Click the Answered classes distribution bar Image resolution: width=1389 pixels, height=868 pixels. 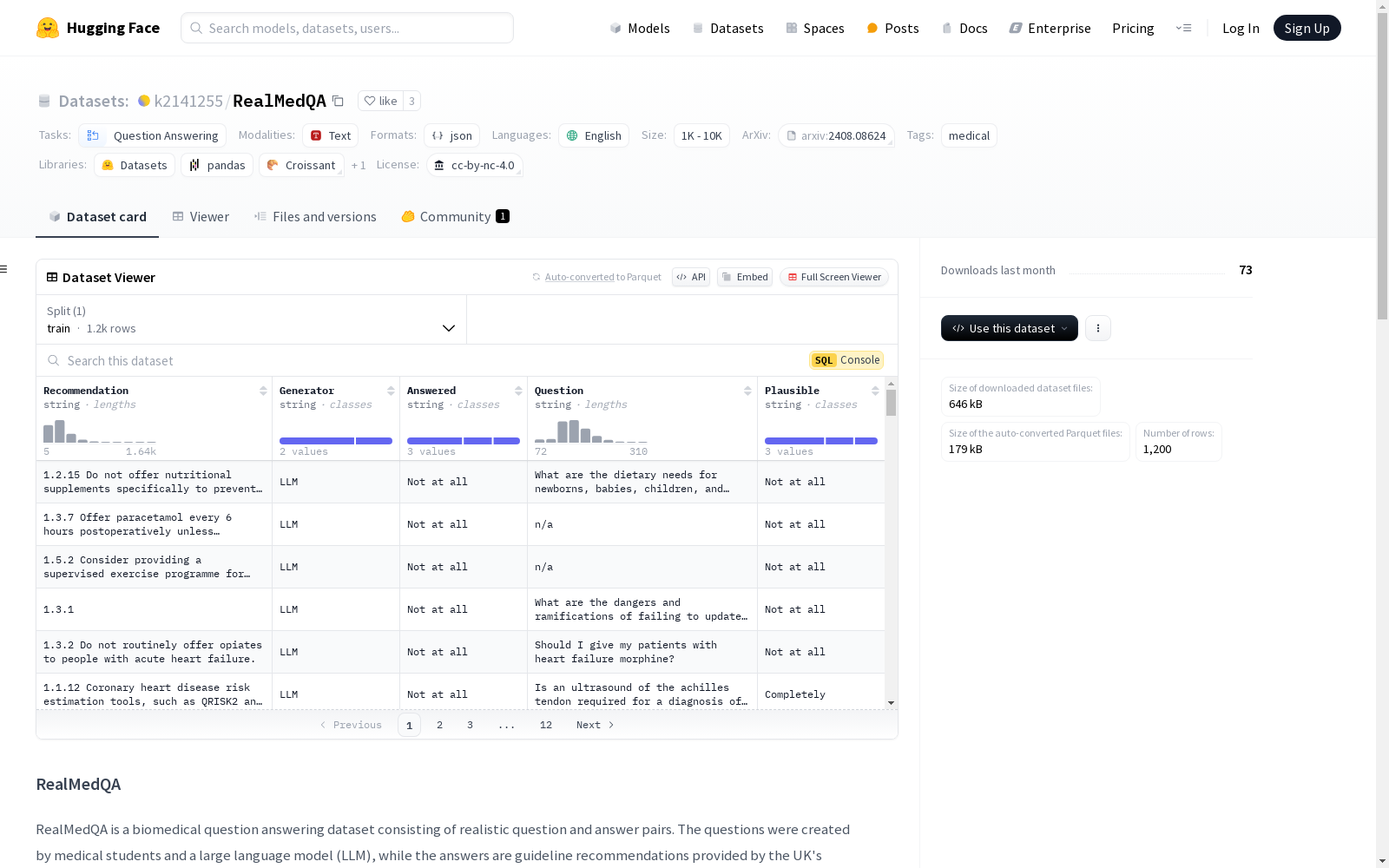pyautogui.click(x=464, y=441)
